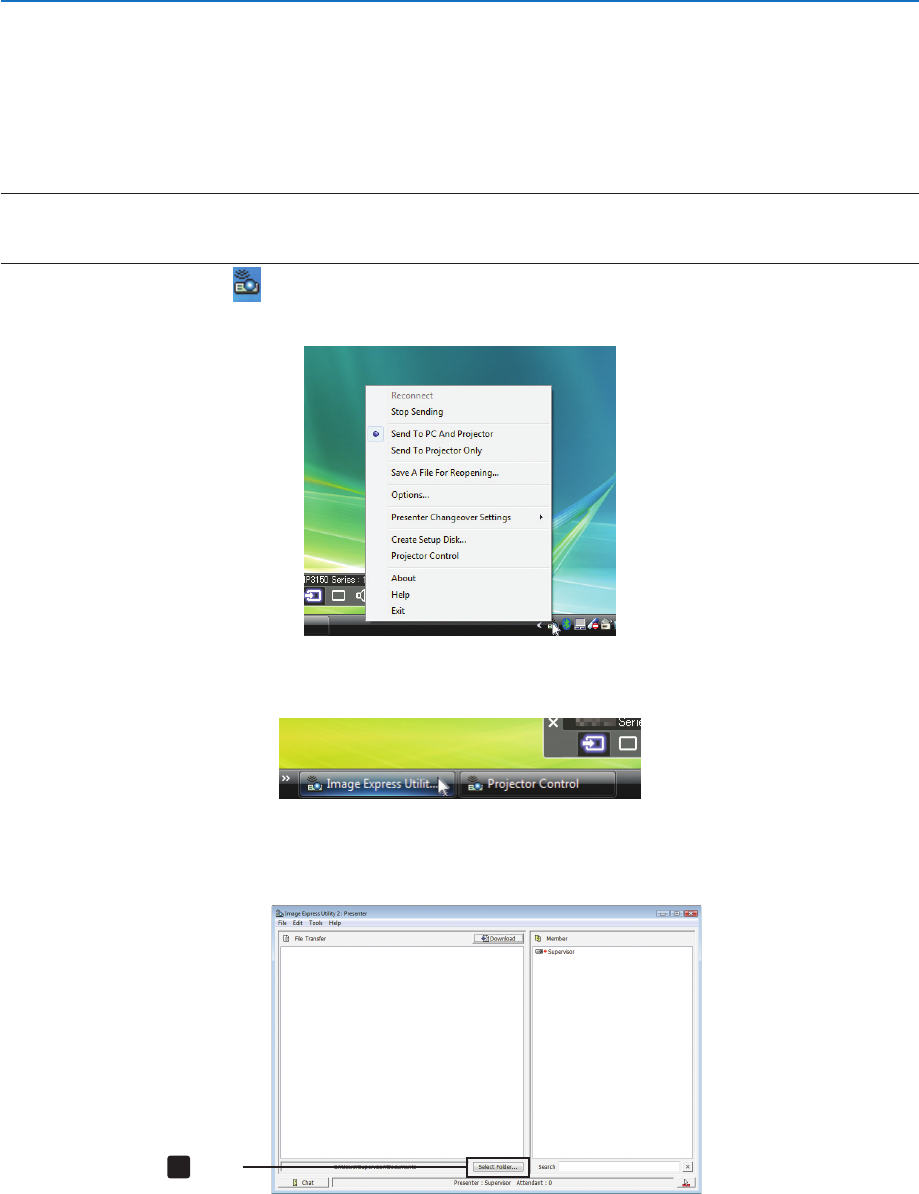Close the projector control bar with X
The width and height of the screenshot is (919, 1194).
coord(554,722)
